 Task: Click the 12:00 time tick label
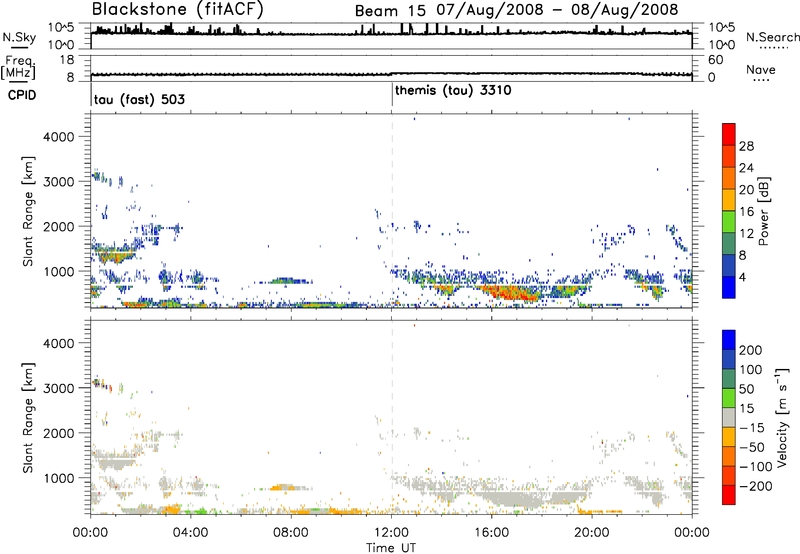(x=391, y=533)
